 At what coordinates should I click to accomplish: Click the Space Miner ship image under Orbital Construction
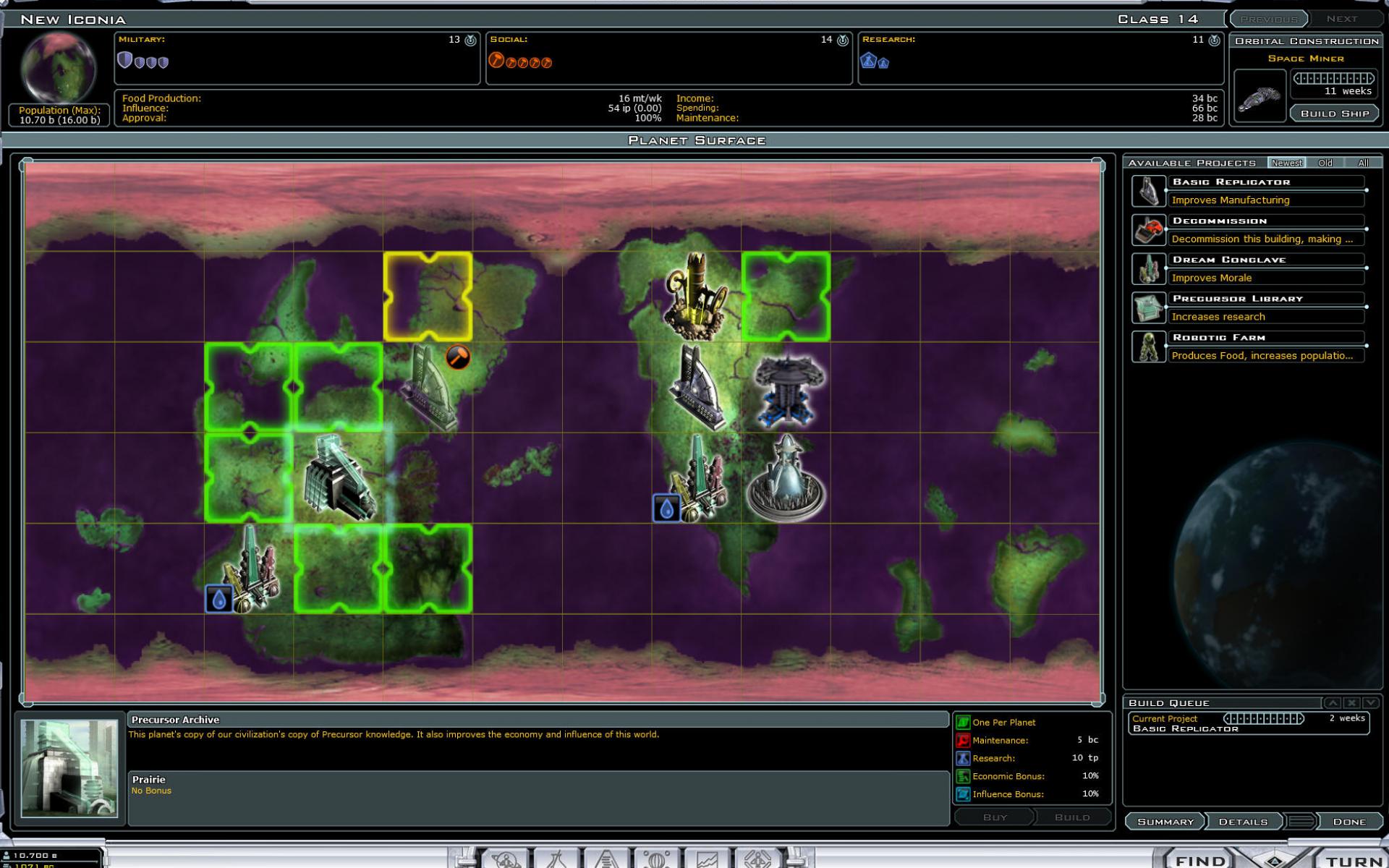[x=1259, y=94]
